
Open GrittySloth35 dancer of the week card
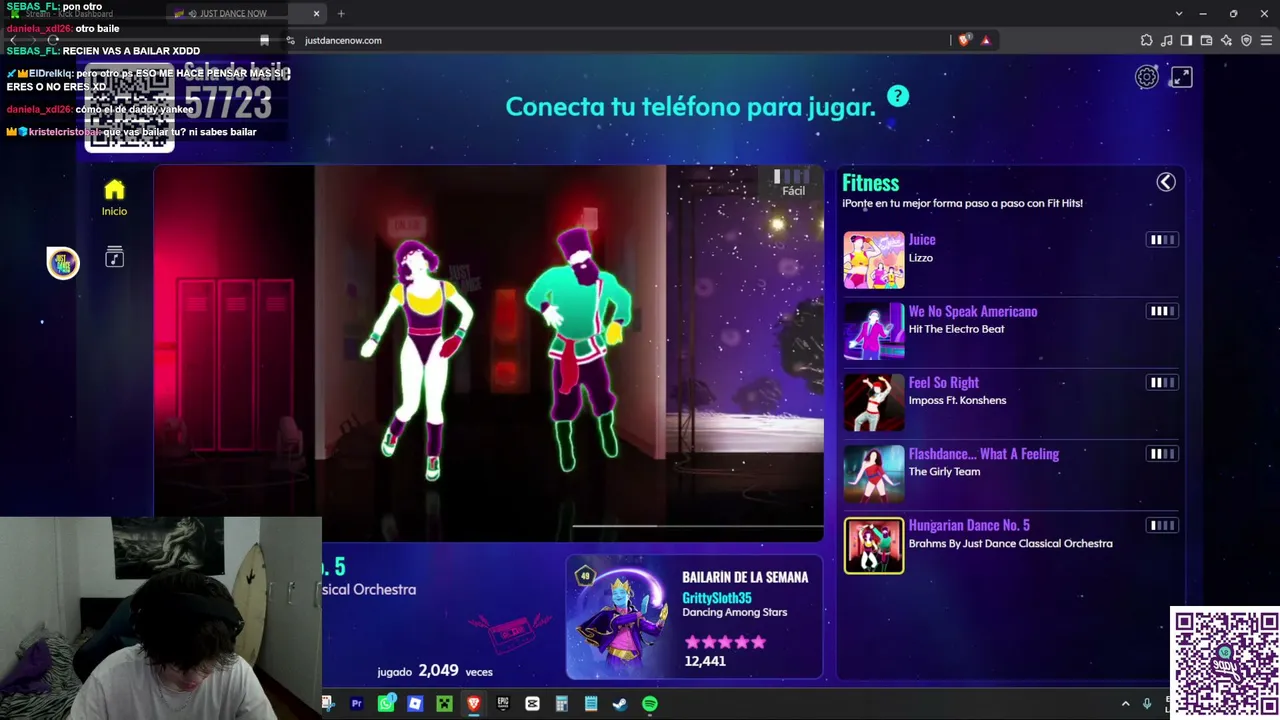point(694,617)
